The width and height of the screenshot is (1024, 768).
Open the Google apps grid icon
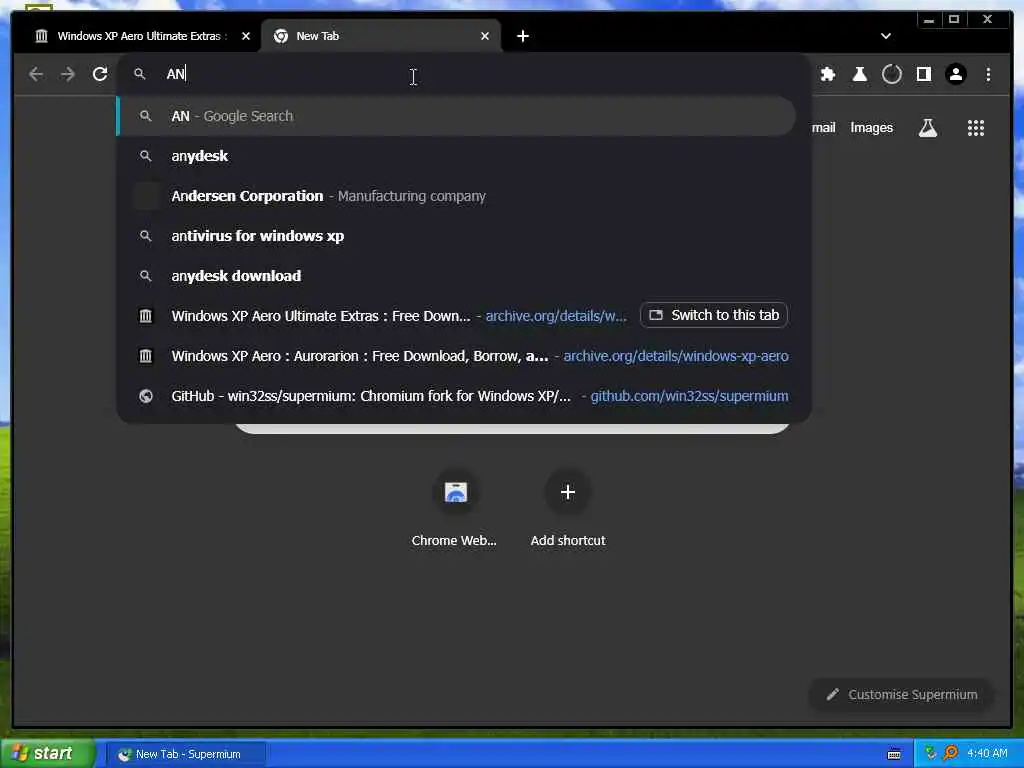click(x=976, y=128)
